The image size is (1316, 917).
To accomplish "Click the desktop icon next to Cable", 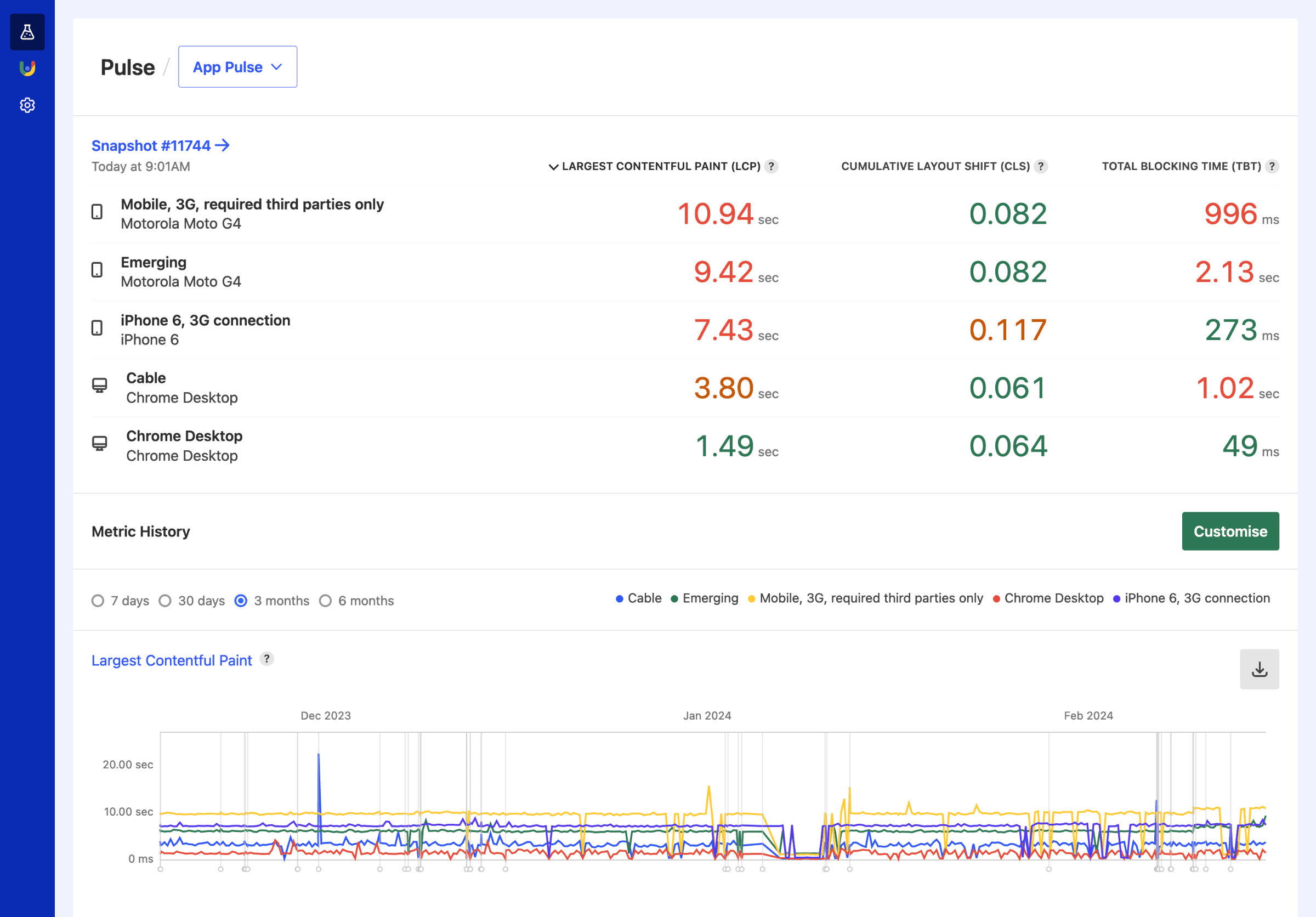I will tap(100, 385).
